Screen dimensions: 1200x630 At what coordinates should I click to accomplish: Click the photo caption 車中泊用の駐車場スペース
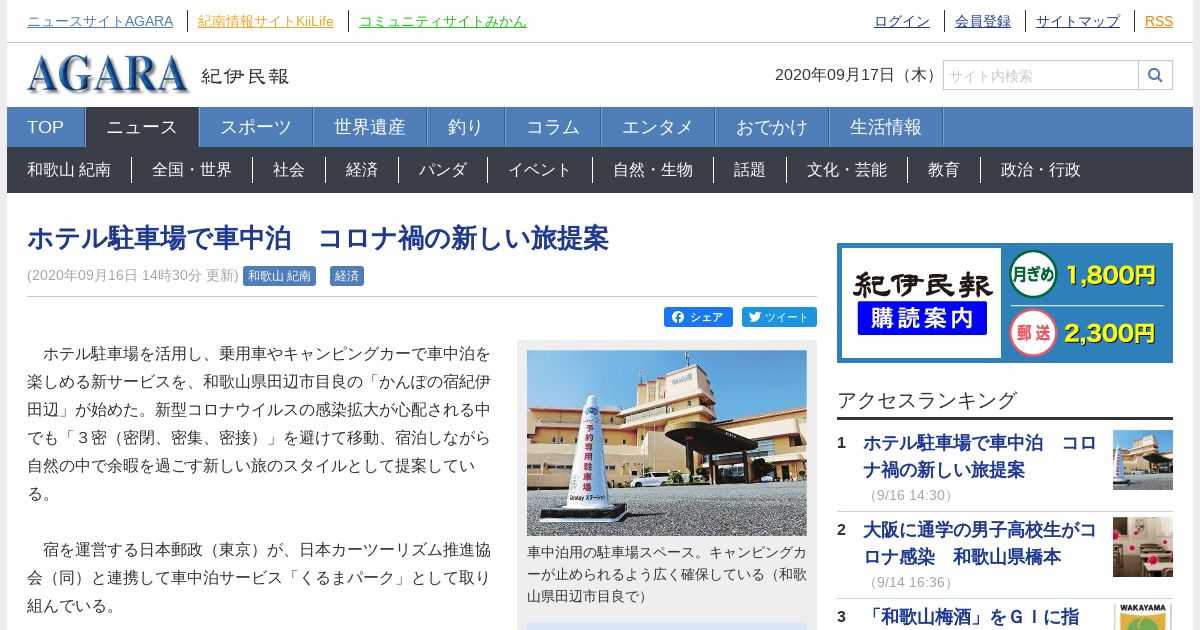pyautogui.click(x=667, y=574)
